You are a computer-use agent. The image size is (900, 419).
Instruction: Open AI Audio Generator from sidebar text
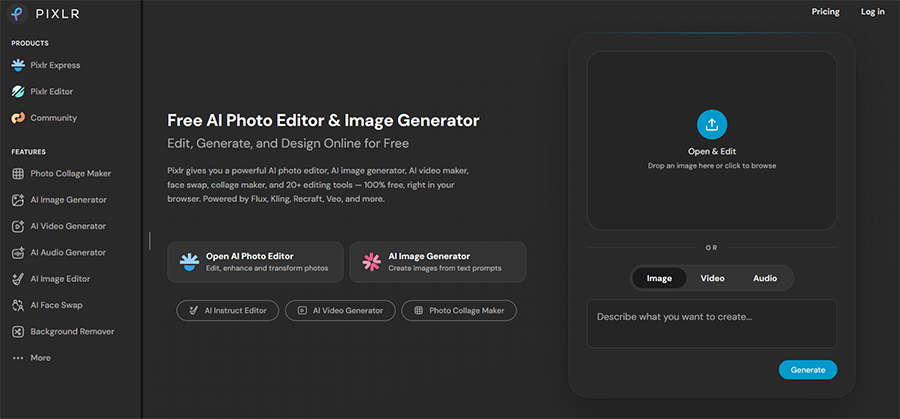pyautogui.click(x=68, y=253)
